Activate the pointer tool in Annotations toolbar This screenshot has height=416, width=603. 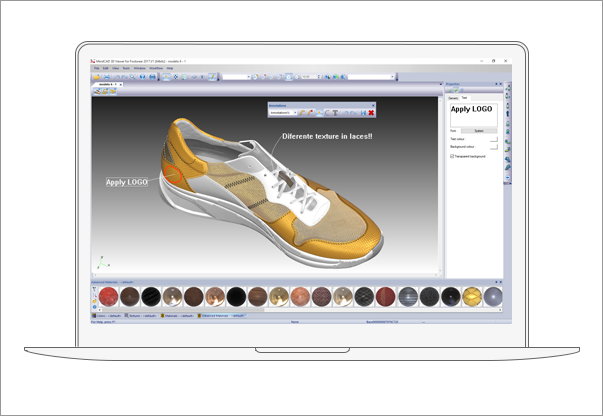[319, 113]
